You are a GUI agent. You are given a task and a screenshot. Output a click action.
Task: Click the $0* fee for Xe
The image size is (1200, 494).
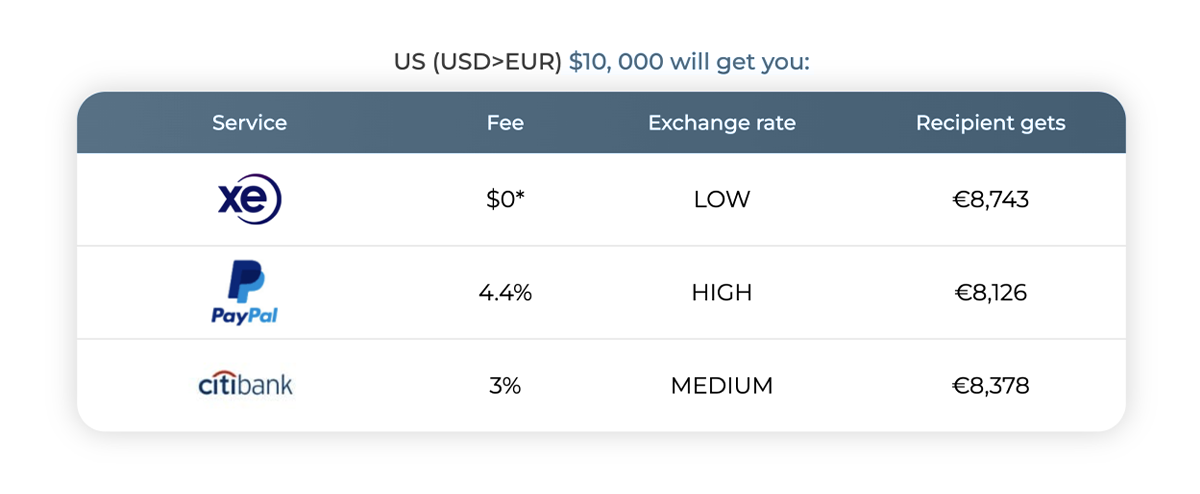[505, 200]
